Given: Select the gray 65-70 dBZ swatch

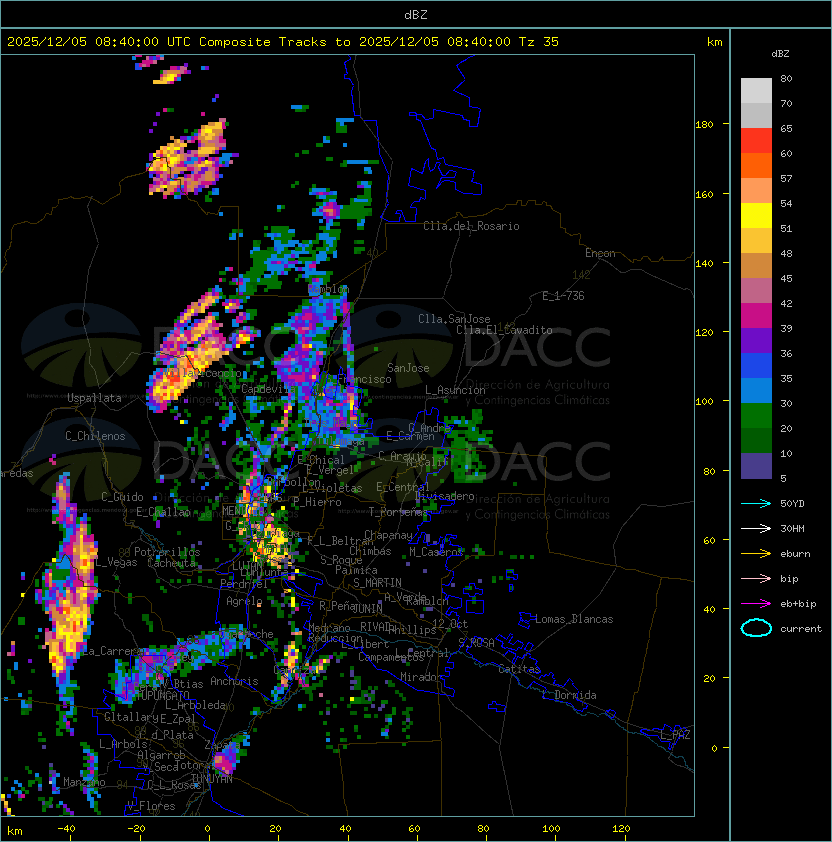Looking at the screenshot, I should pos(756,115).
